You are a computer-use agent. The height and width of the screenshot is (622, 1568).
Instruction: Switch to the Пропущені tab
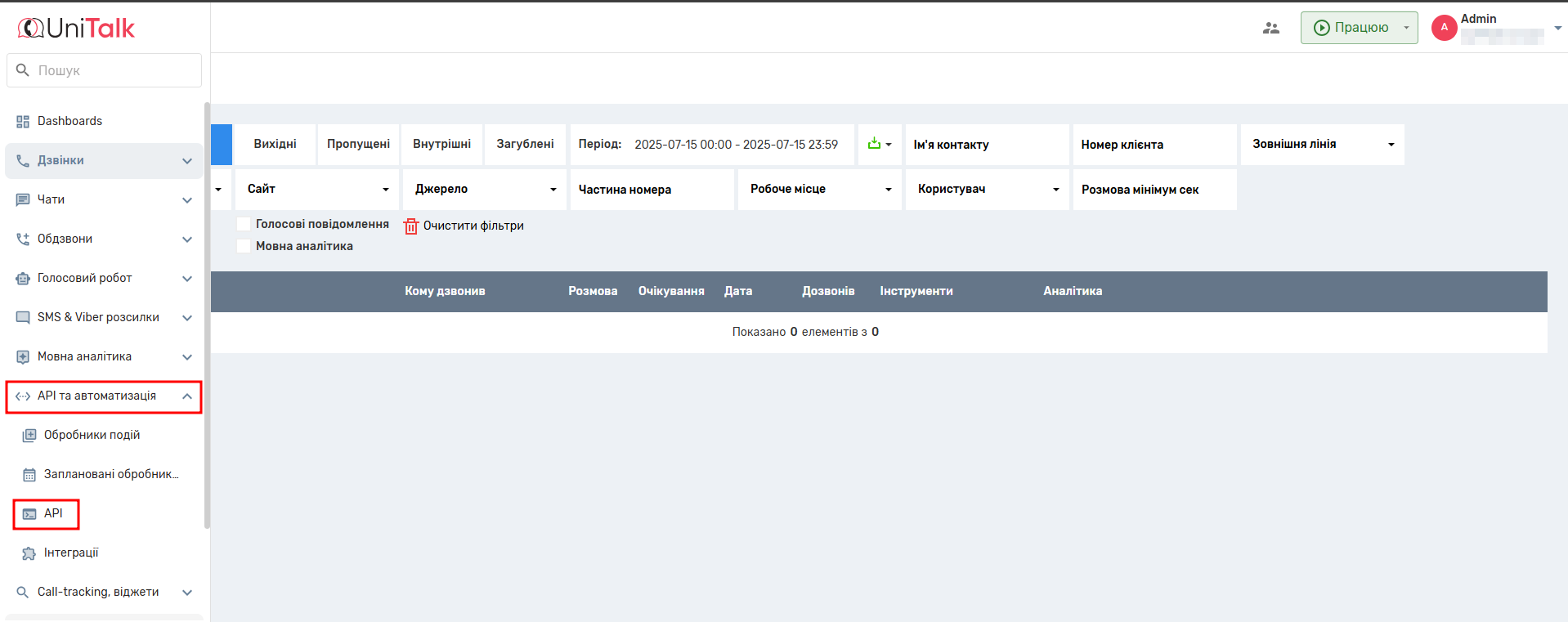tap(358, 145)
